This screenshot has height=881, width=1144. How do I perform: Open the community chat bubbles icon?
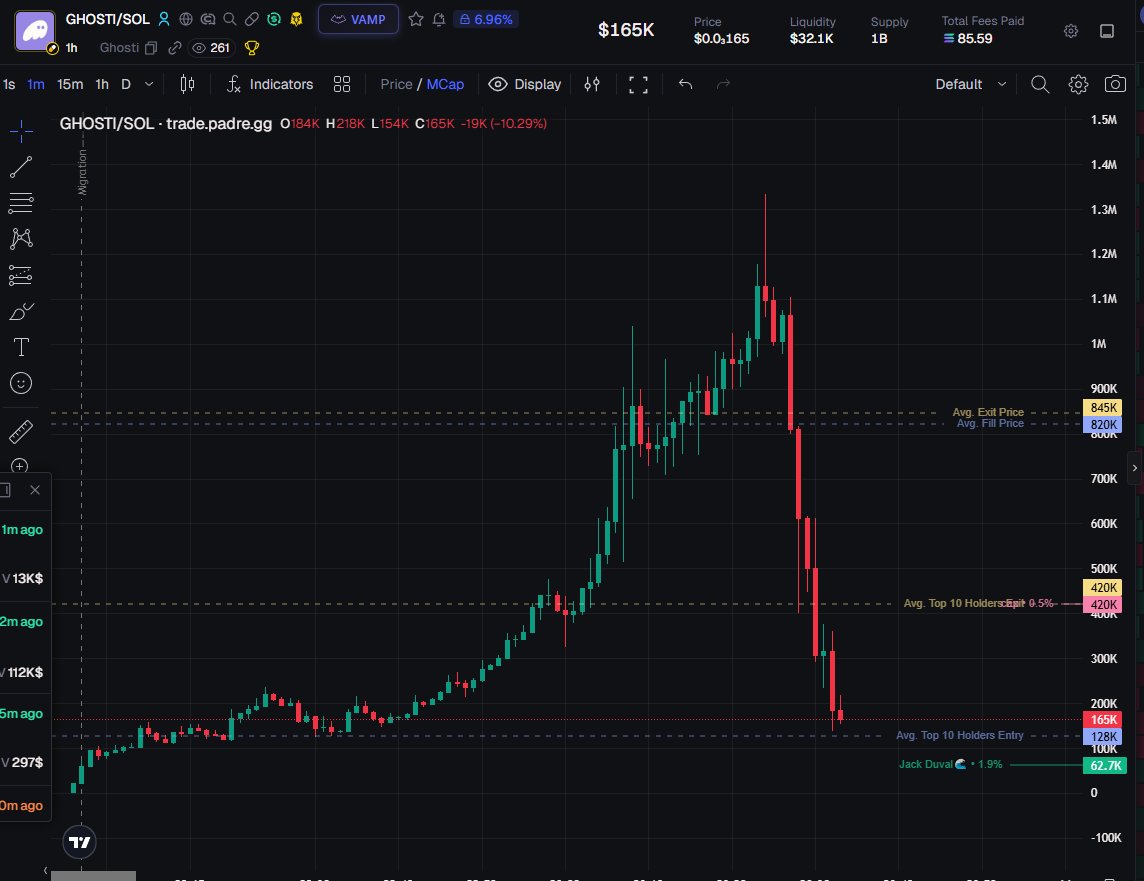(x=208, y=19)
